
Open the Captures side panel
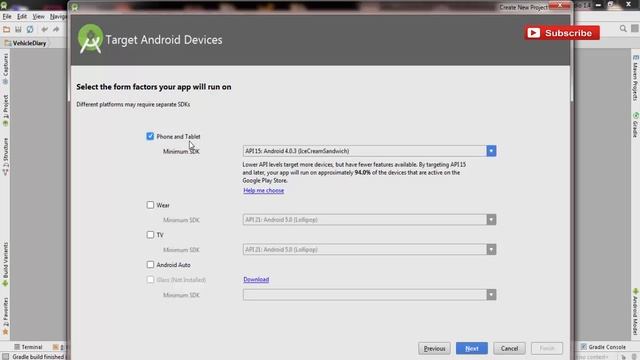5,69
